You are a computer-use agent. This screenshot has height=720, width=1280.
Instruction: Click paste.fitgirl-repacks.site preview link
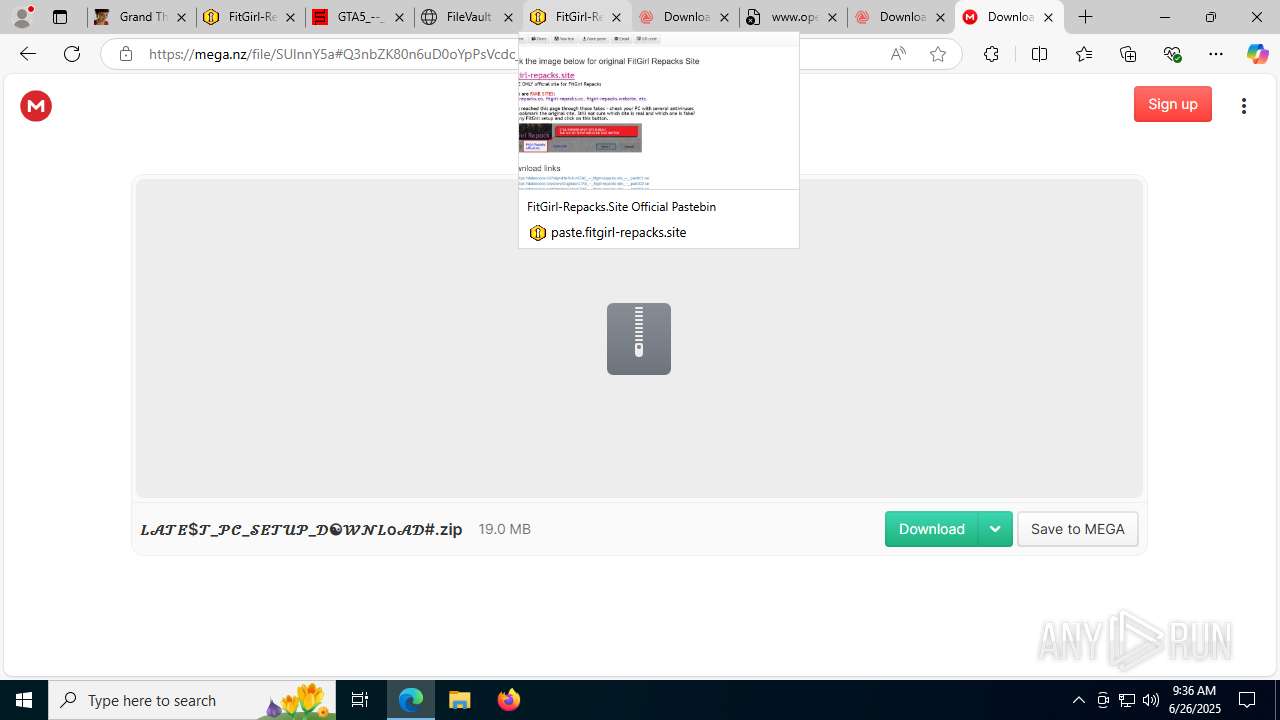(618, 232)
